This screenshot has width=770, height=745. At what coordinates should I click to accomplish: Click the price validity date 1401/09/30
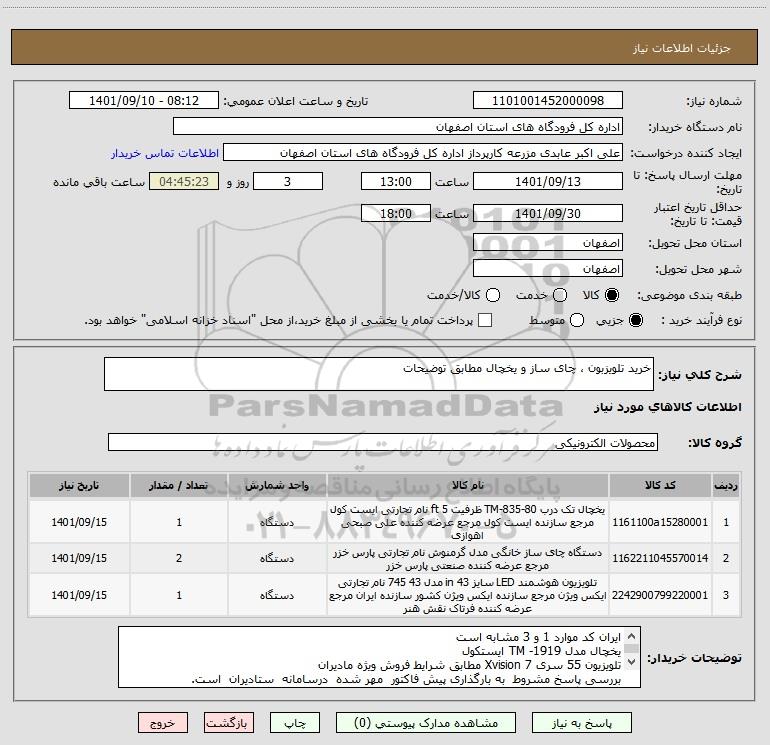(548, 213)
